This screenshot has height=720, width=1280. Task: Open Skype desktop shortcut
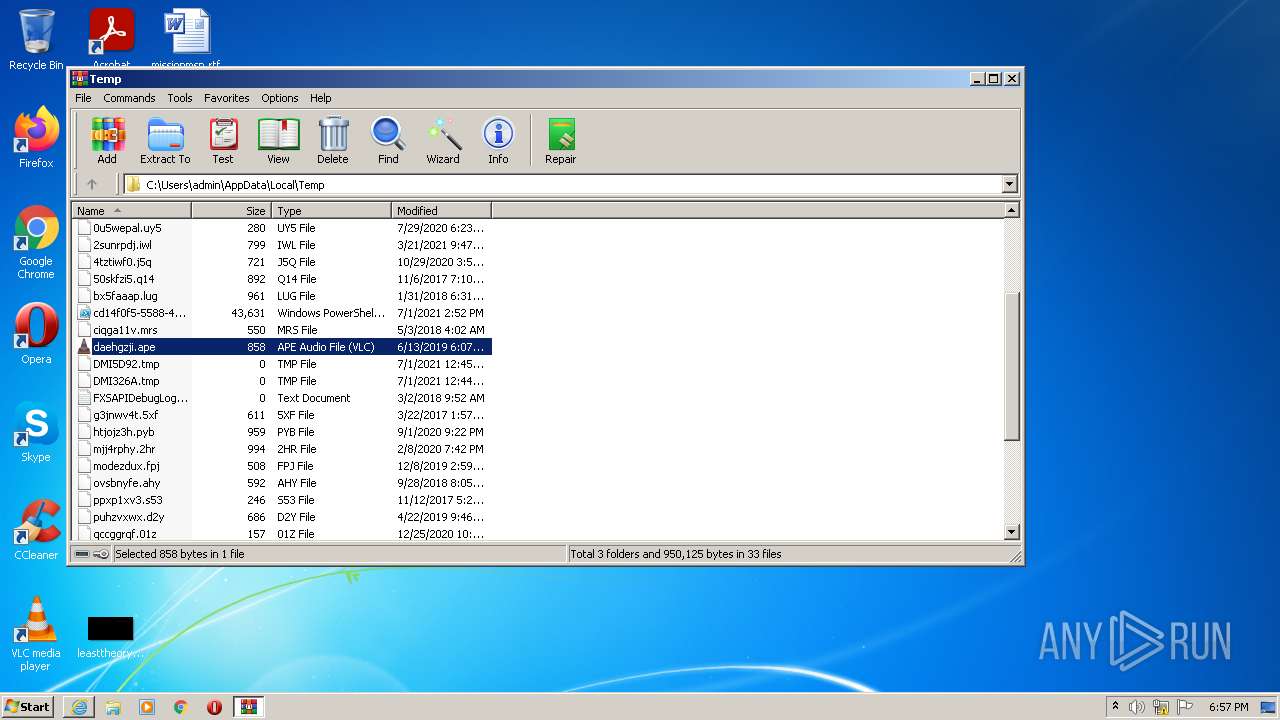click(36, 432)
